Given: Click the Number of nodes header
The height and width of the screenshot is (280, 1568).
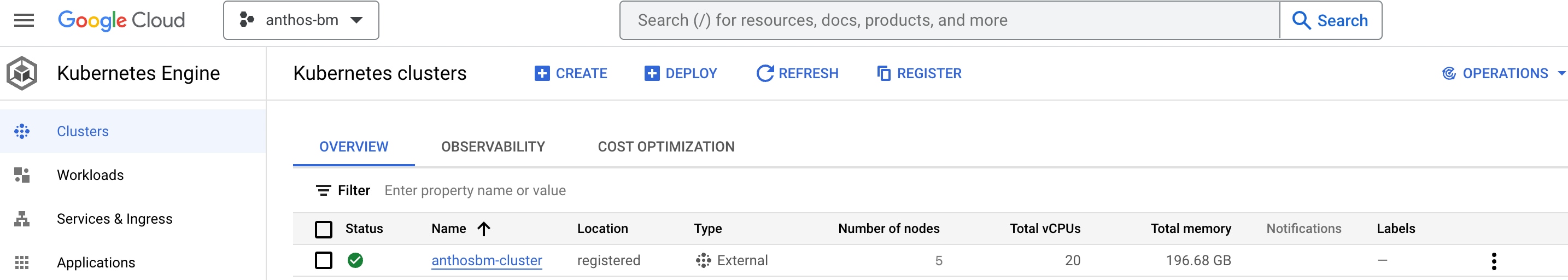Looking at the screenshot, I should (888, 229).
